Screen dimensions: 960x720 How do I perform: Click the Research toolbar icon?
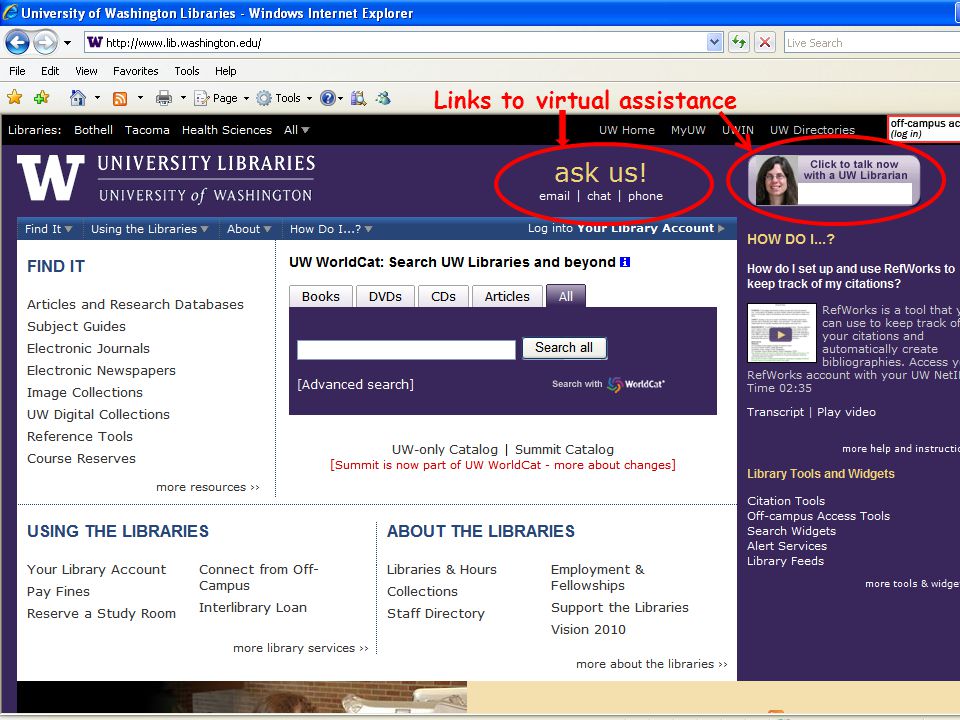358,98
